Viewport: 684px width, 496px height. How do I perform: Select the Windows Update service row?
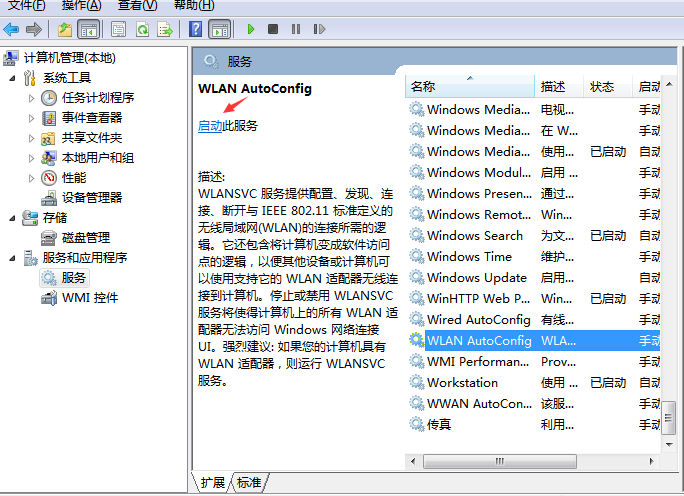[x=477, y=278]
